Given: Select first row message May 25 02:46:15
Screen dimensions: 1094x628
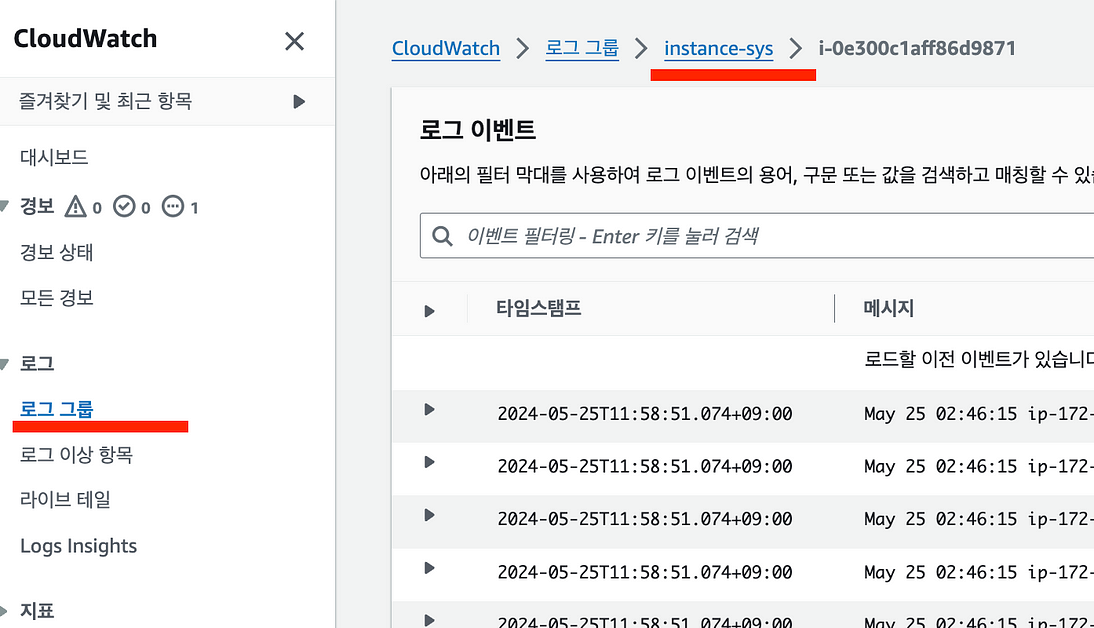Looking at the screenshot, I should pos(941,414).
